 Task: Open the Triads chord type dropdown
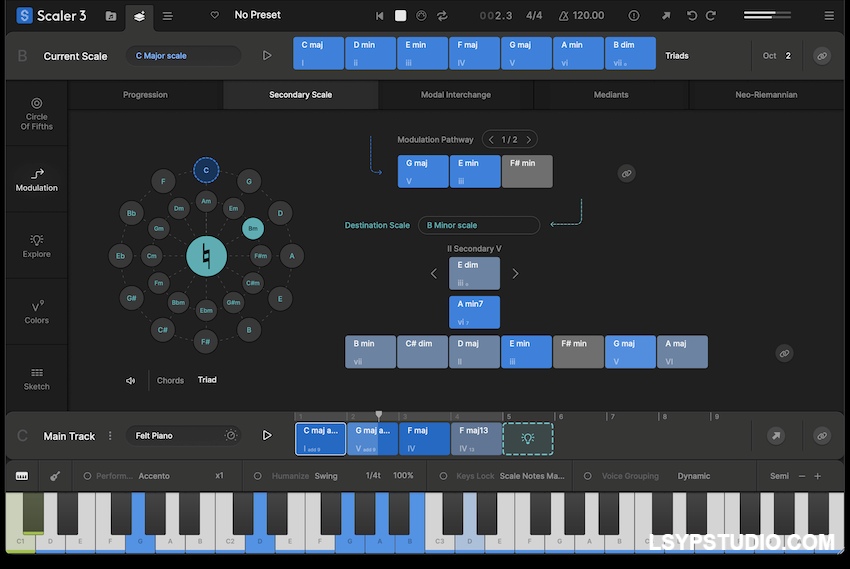[x=677, y=56]
